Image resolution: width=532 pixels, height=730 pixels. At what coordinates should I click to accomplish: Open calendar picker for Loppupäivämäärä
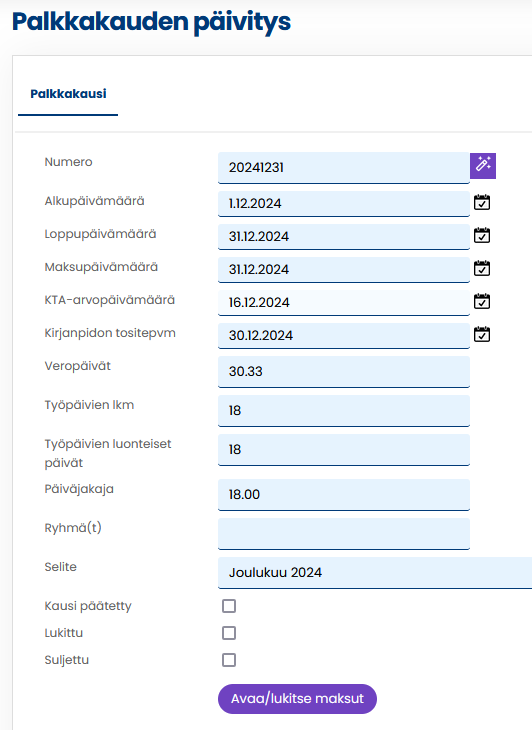tap(482, 236)
